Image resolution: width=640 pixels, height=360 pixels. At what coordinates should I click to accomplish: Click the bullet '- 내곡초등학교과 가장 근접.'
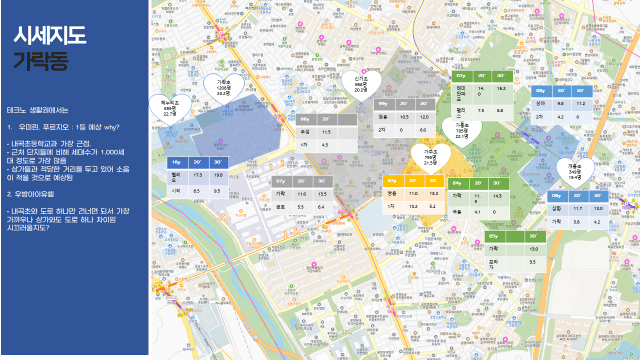click(49, 144)
